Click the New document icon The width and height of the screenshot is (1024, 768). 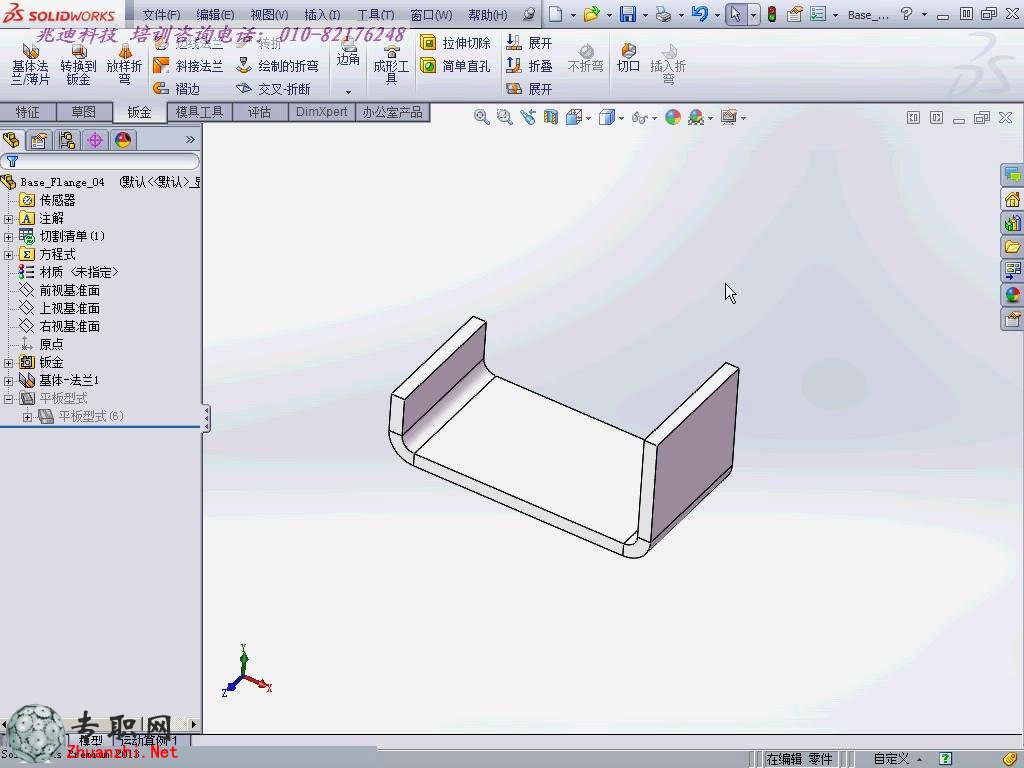(x=555, y=14)
